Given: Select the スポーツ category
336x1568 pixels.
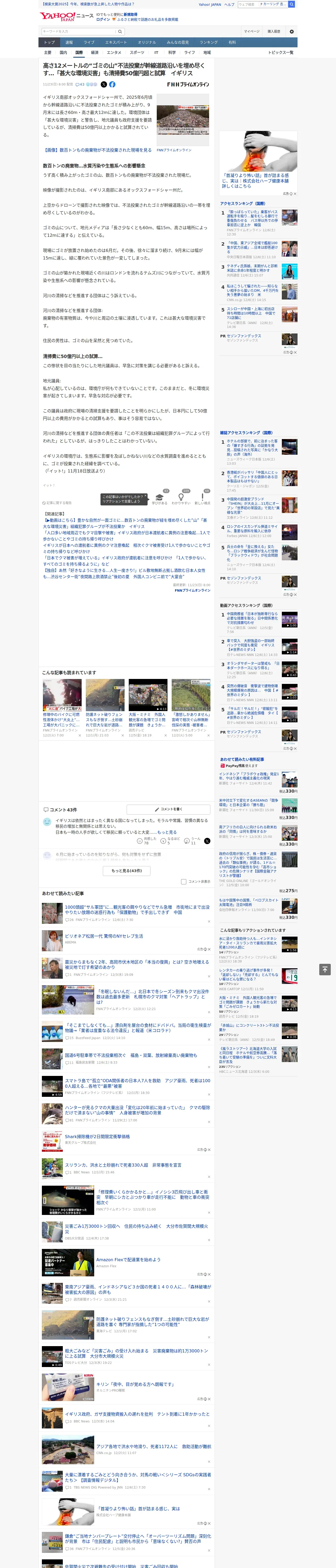Looking at the screenshot, I should pos(137,52).
